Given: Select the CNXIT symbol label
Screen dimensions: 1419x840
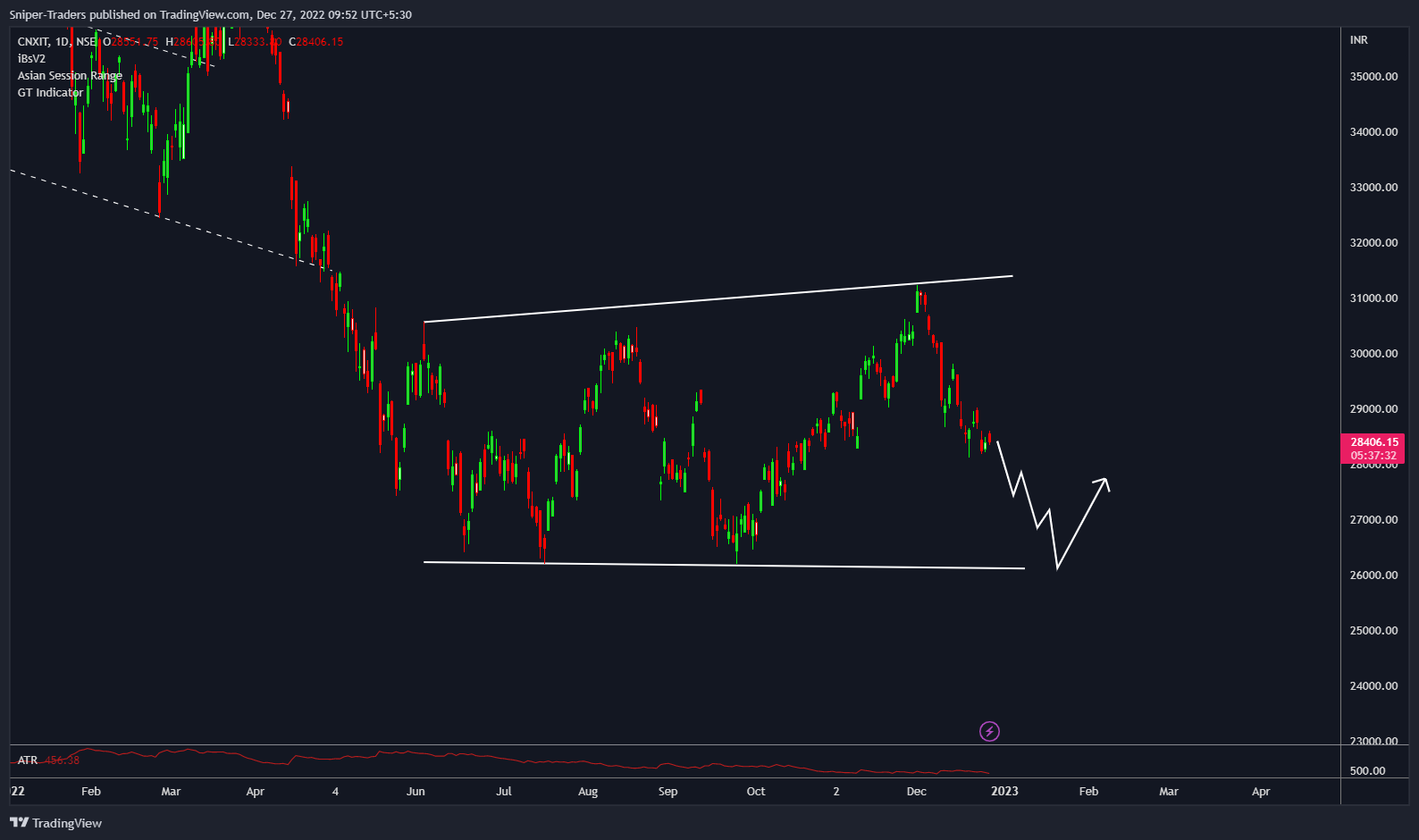Looking at the screenshot, I should (x=33, y=42).
